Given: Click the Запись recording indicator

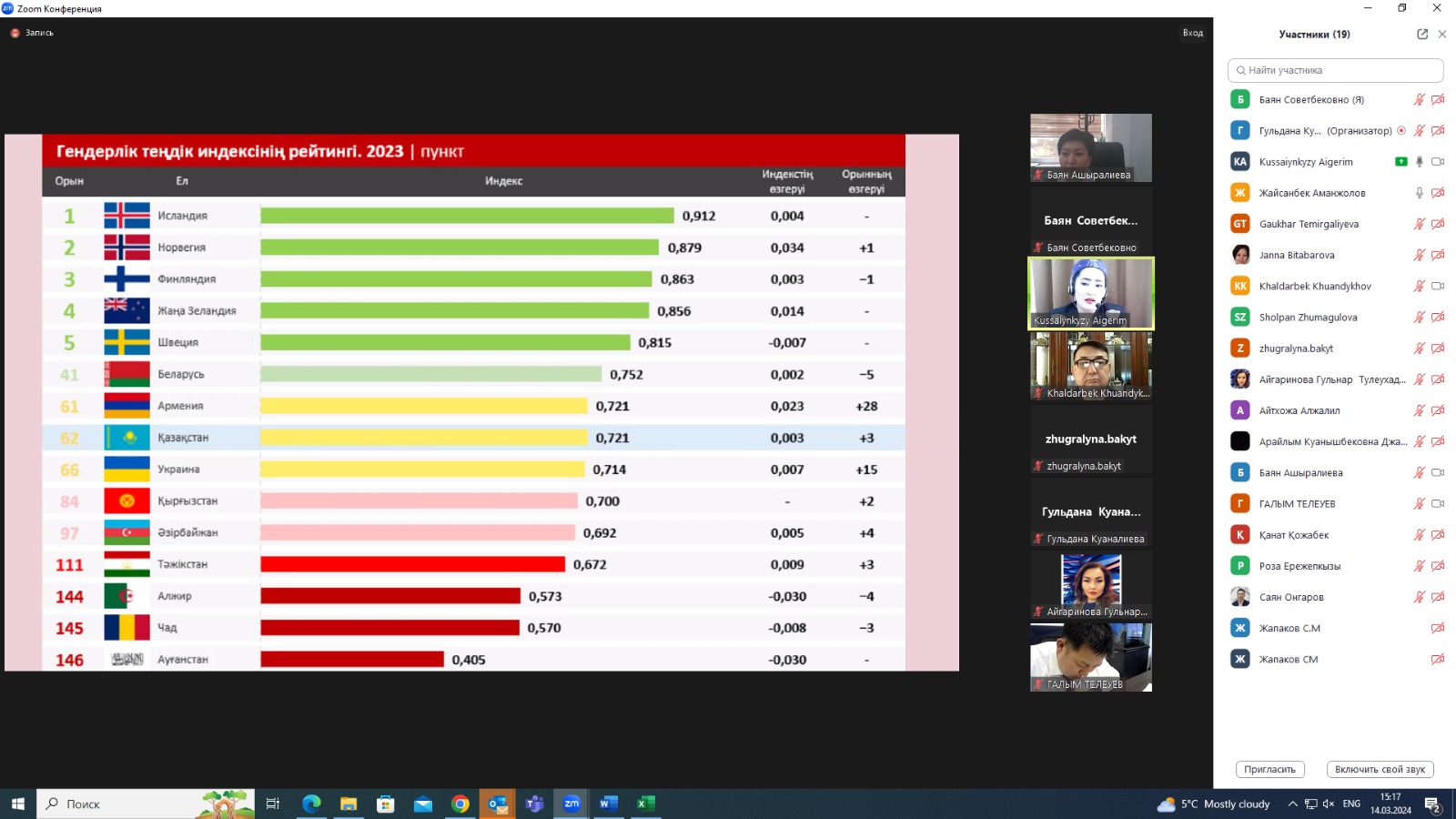Looking at the screenshot, I should point(32,33).
